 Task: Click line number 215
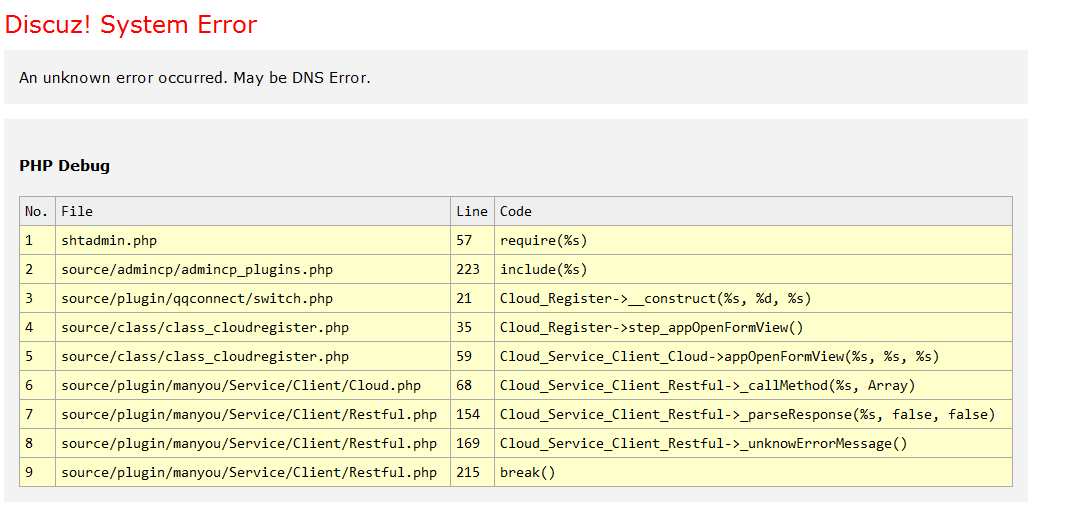[468, 472]
